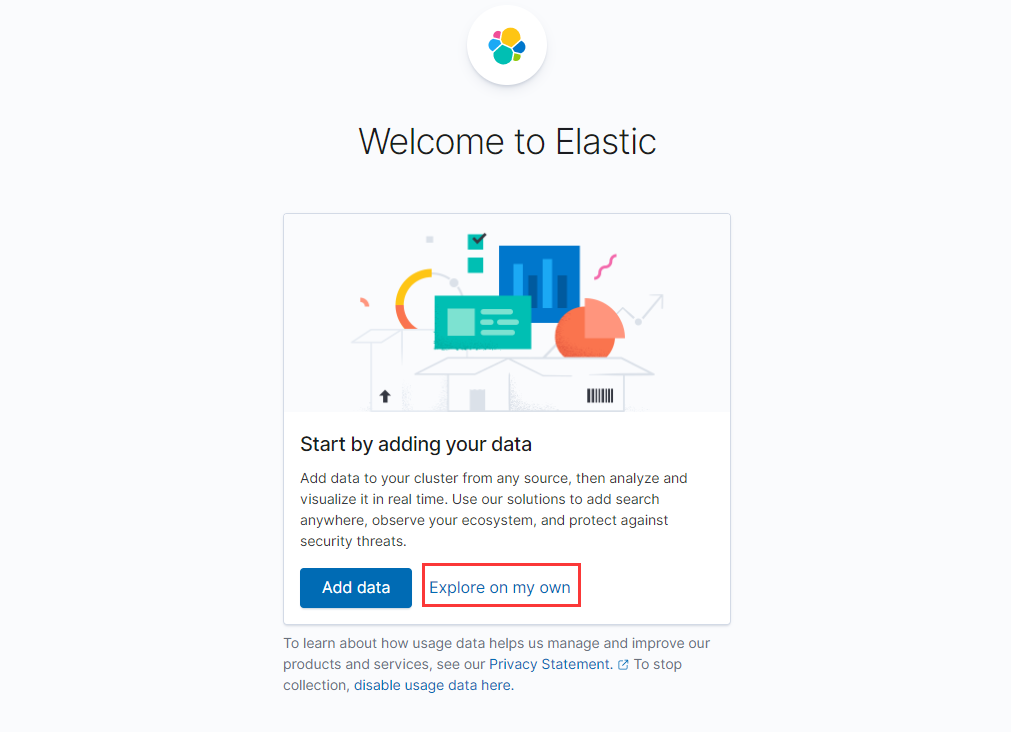Viewport: 1011px width, 732px height.
Task: Click the barcode graphic on the box
Action: click(x=600, y=395)
